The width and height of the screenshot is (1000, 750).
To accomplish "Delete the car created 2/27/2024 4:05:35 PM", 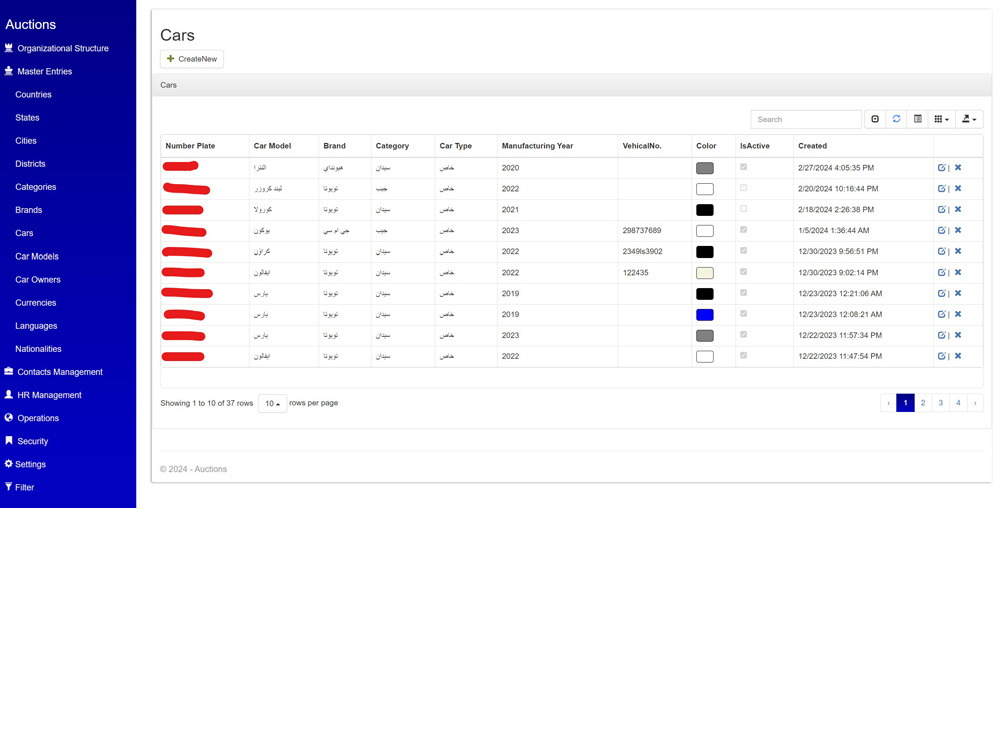I will click(x=958, y=168).
